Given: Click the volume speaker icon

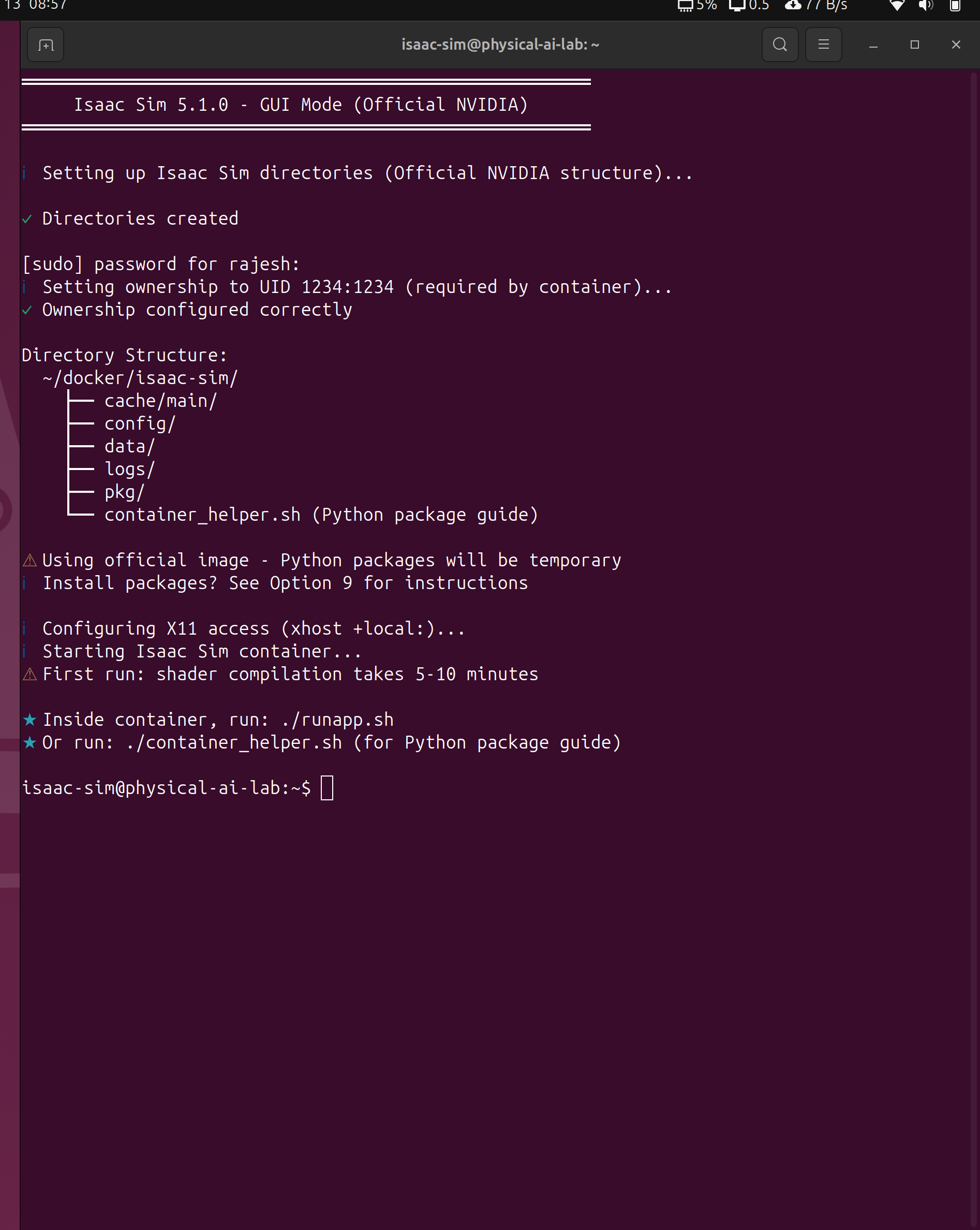Looking at the screenshot, I should [925, 6].
